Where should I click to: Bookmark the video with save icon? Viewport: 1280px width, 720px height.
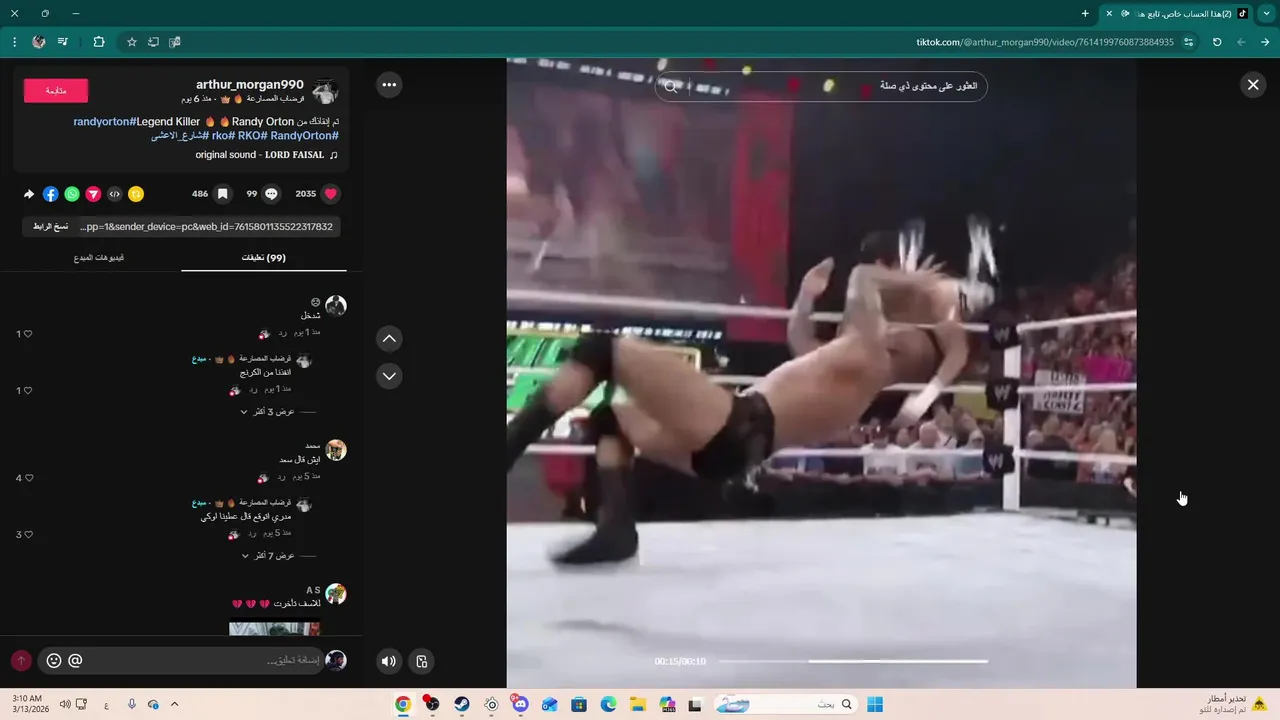coord(223,194)
